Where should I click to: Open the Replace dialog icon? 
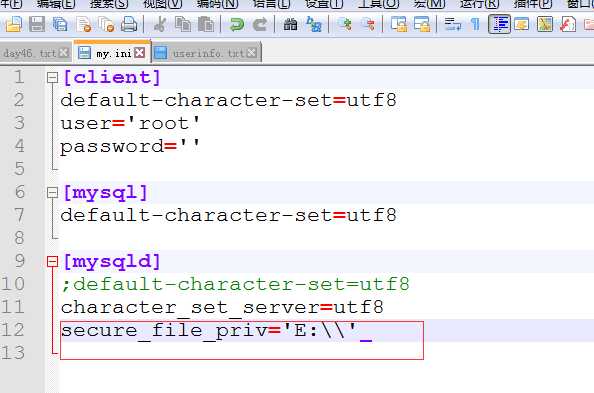pyautogui.click(x=314, y=24)
